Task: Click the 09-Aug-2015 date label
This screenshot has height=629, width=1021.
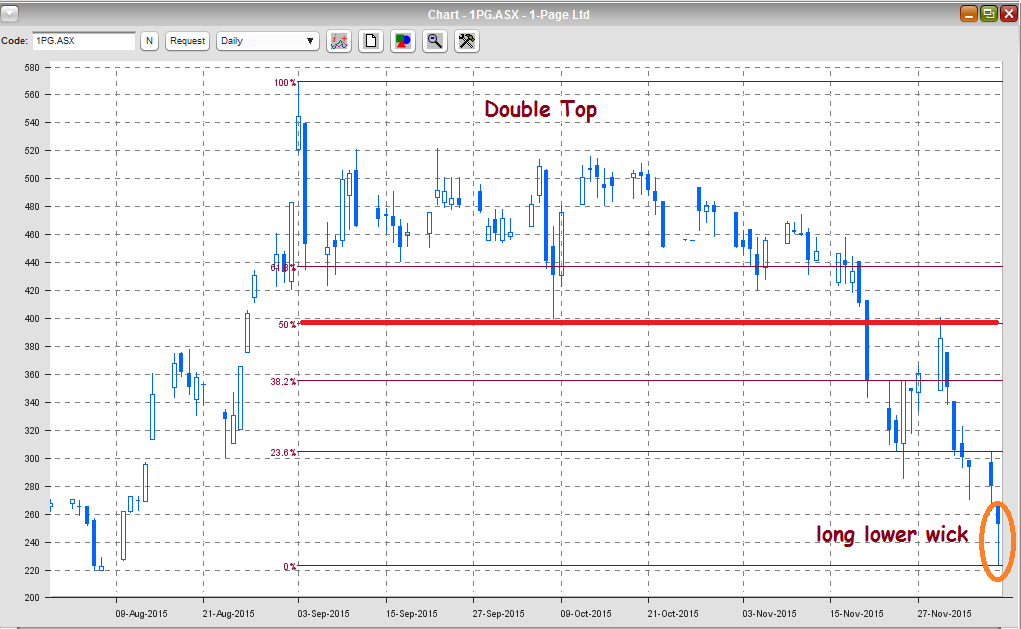Action: pos(141,614)
